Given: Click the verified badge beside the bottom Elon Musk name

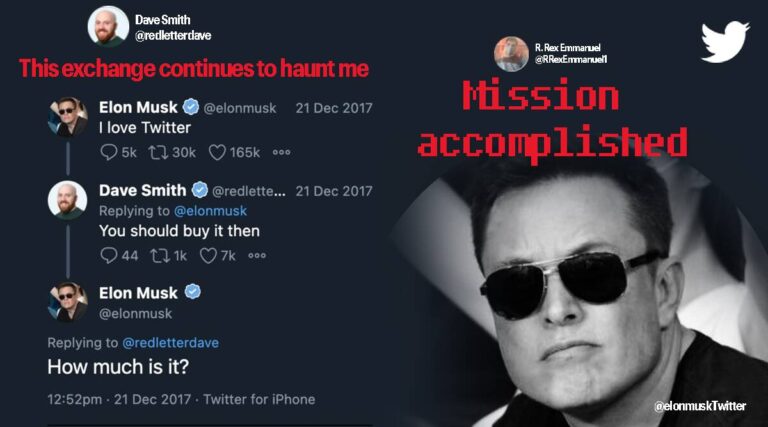Looking at the screenshot, I should (x=193, y=292).
